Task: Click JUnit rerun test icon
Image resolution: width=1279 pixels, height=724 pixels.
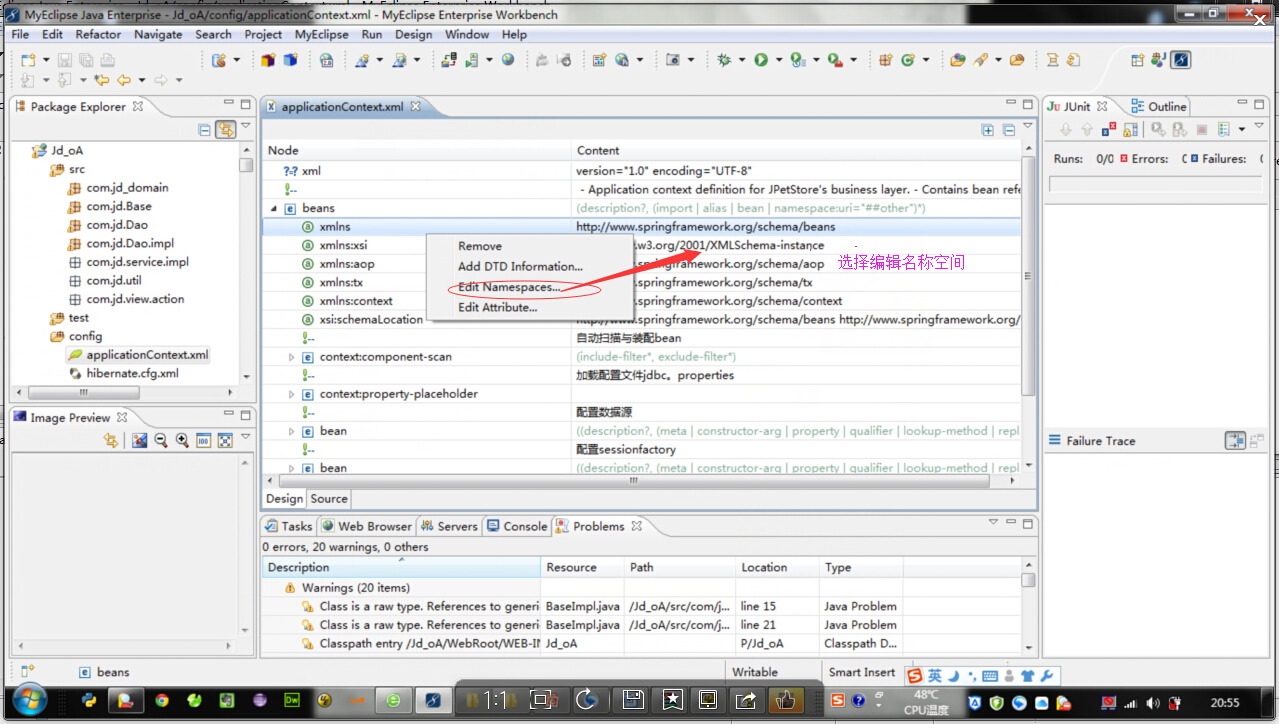Action: point(1157,129)
